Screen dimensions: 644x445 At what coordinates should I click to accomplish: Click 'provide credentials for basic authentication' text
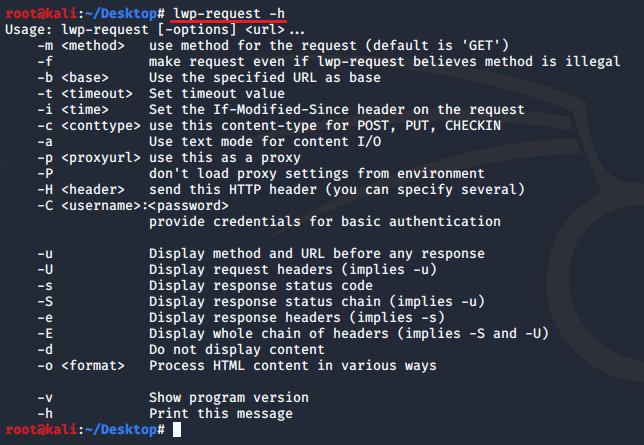324,221
